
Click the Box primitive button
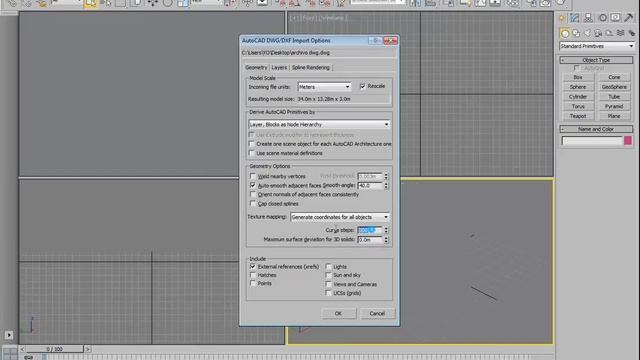(578, 77)
